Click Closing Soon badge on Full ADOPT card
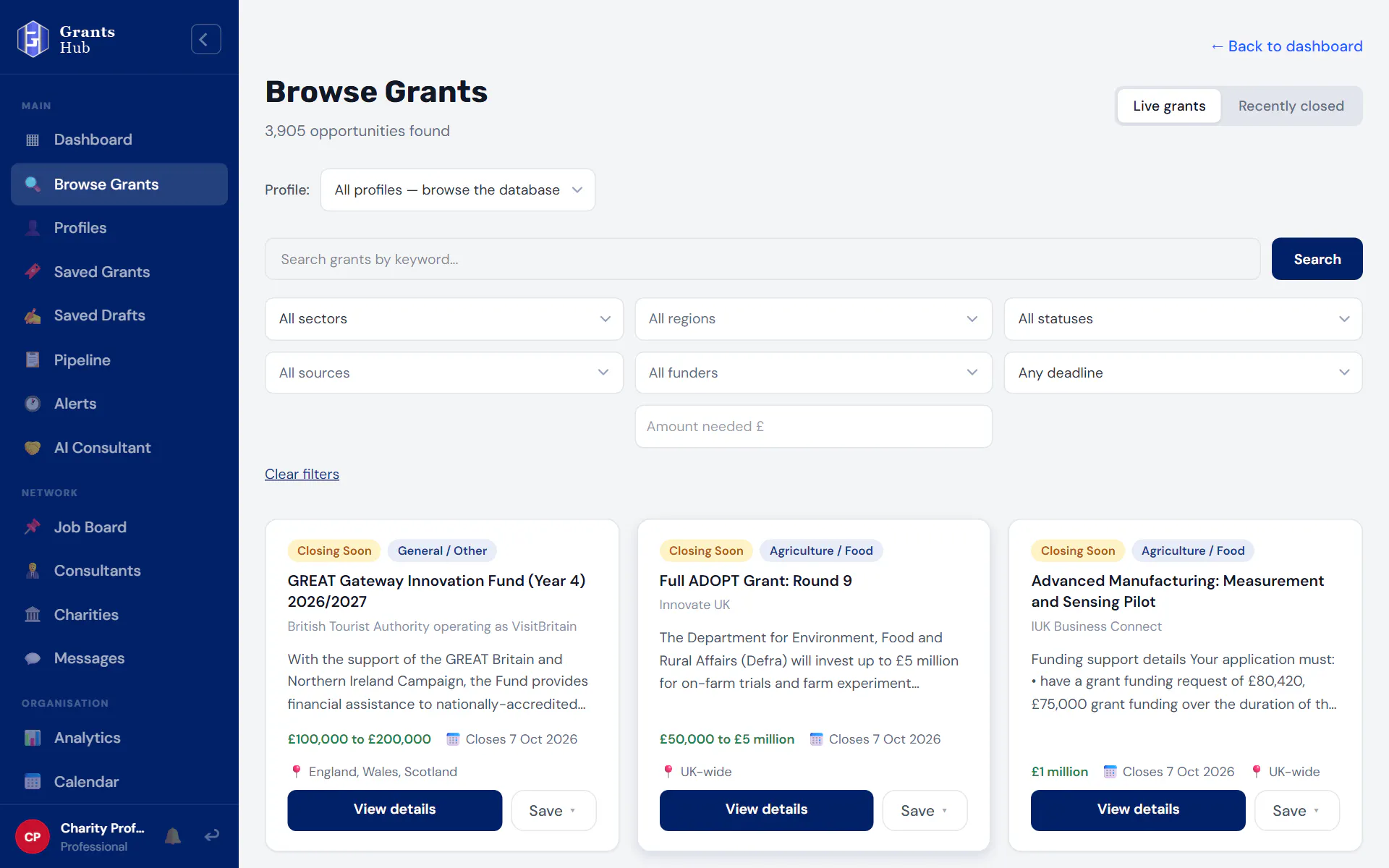The height and width of the screenshot is (868, 1389). (706, 551)
